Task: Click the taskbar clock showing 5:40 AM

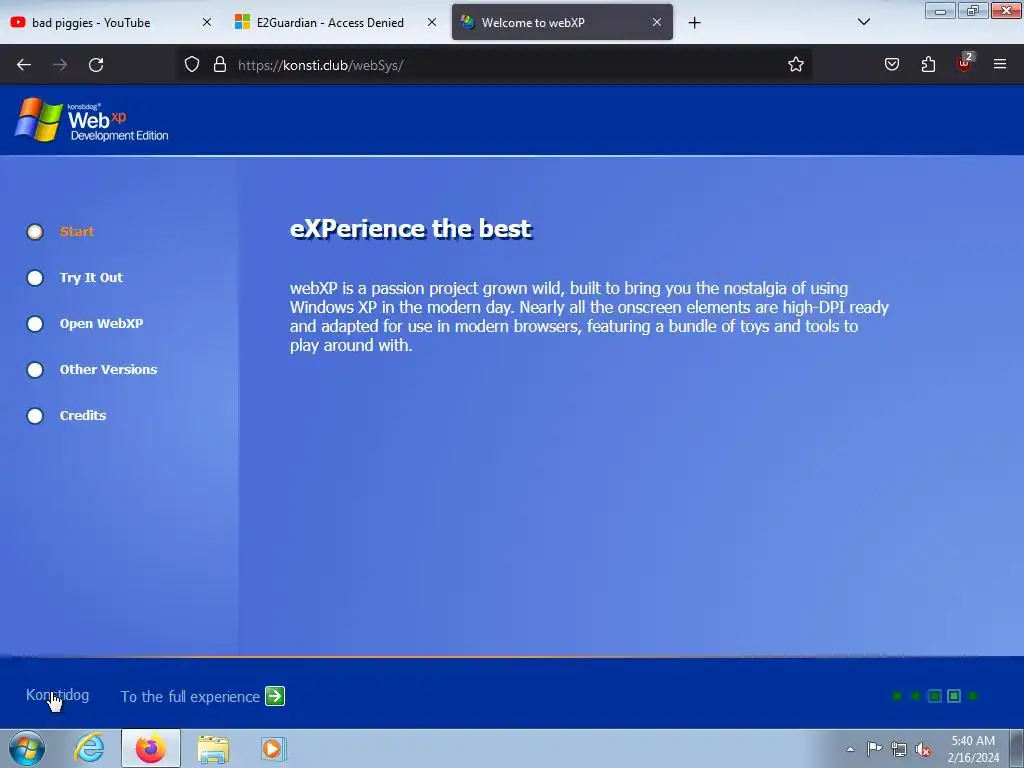Action: pyautogui.click(x=973, y=749)
